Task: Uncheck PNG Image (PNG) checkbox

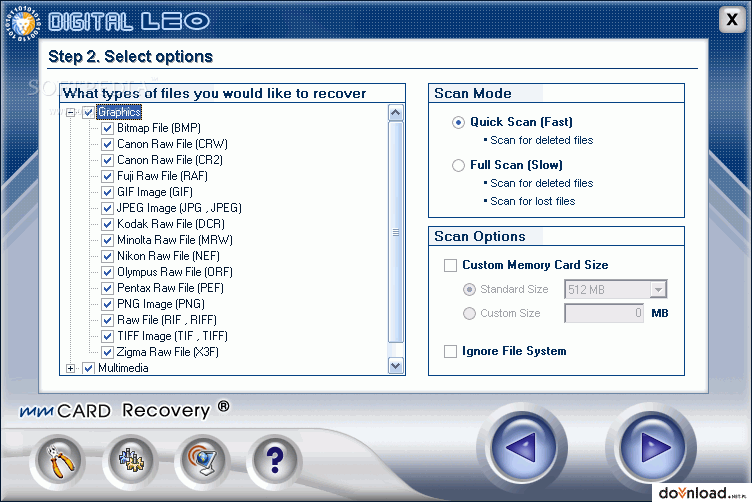Action: [x=107, y=304]
